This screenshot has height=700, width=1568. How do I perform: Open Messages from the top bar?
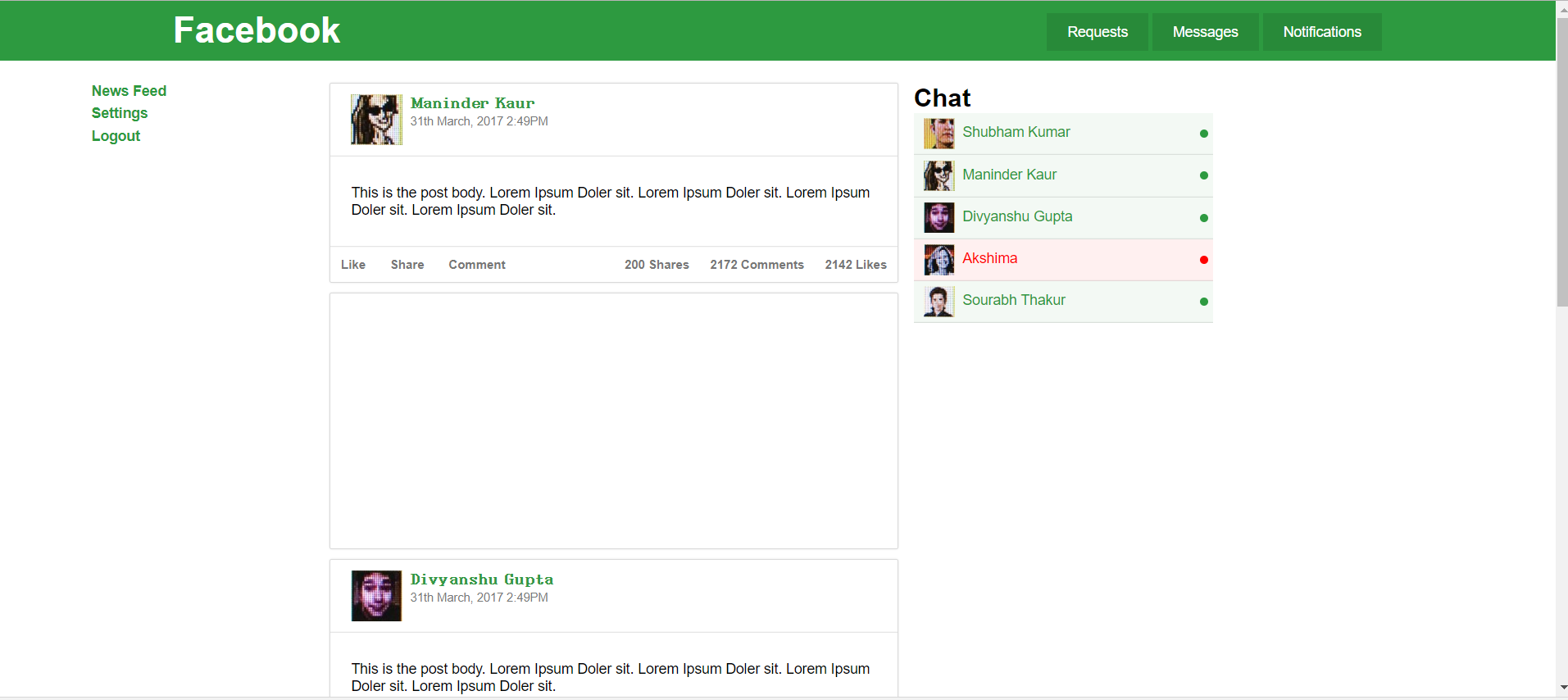coord(1205,32)
